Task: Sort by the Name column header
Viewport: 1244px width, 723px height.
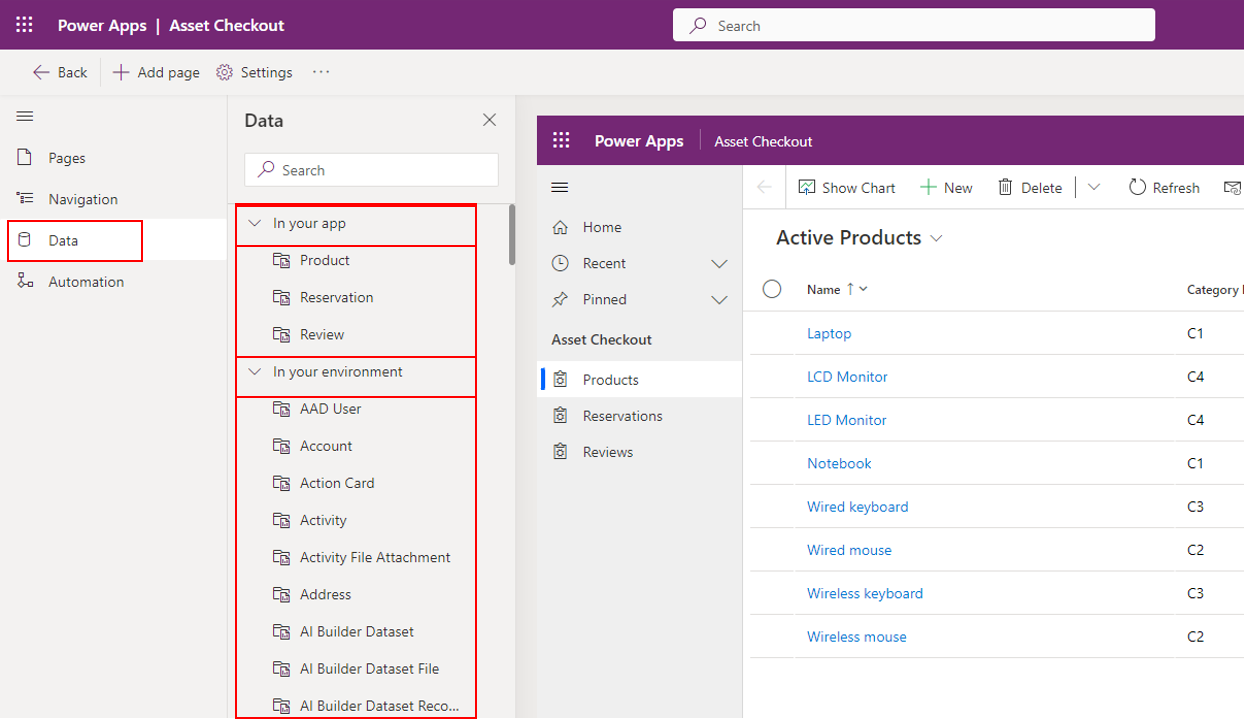Action: (838, 289)
